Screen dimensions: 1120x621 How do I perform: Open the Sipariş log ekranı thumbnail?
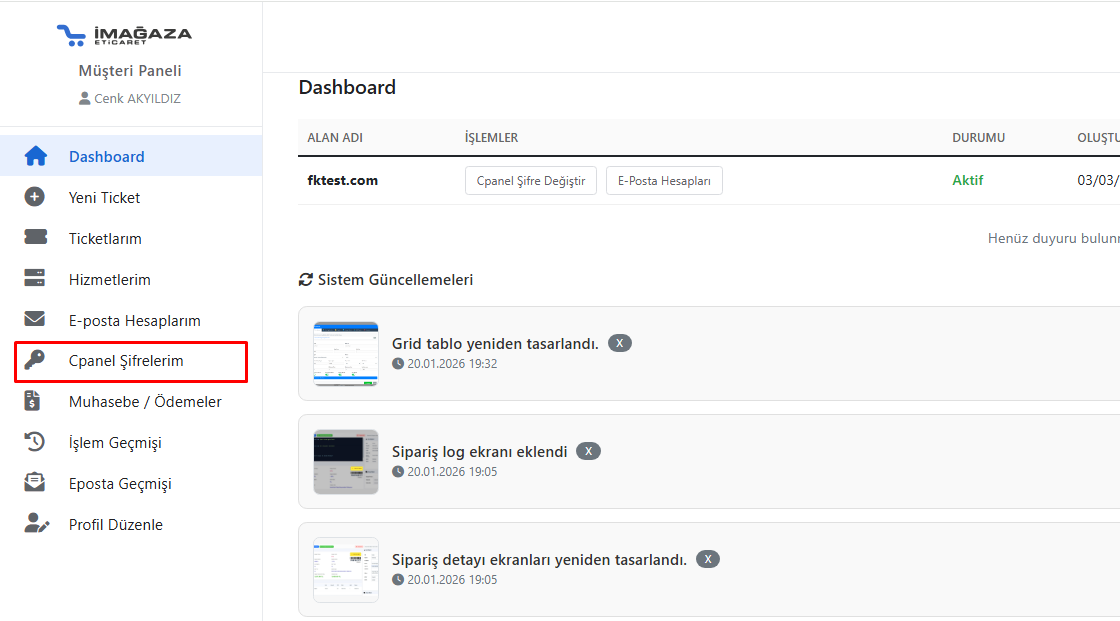coord(346,462)
